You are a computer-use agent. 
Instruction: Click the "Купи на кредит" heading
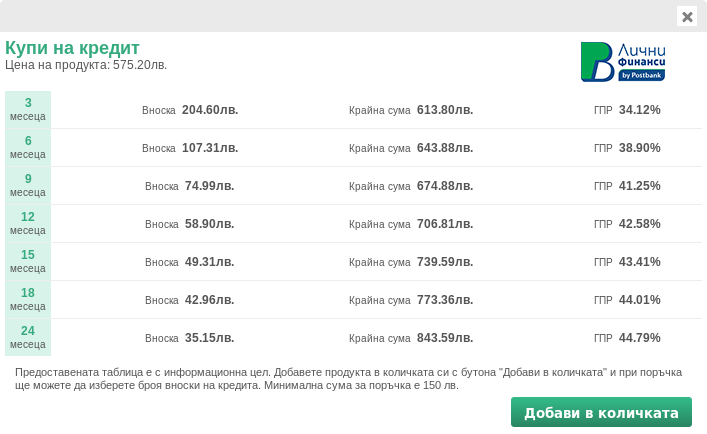pyautogui.click(x=72, y=48)
